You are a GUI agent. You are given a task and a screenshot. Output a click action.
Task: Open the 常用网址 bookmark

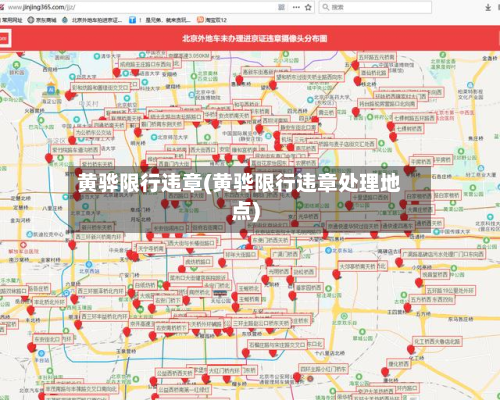(11, 20)
